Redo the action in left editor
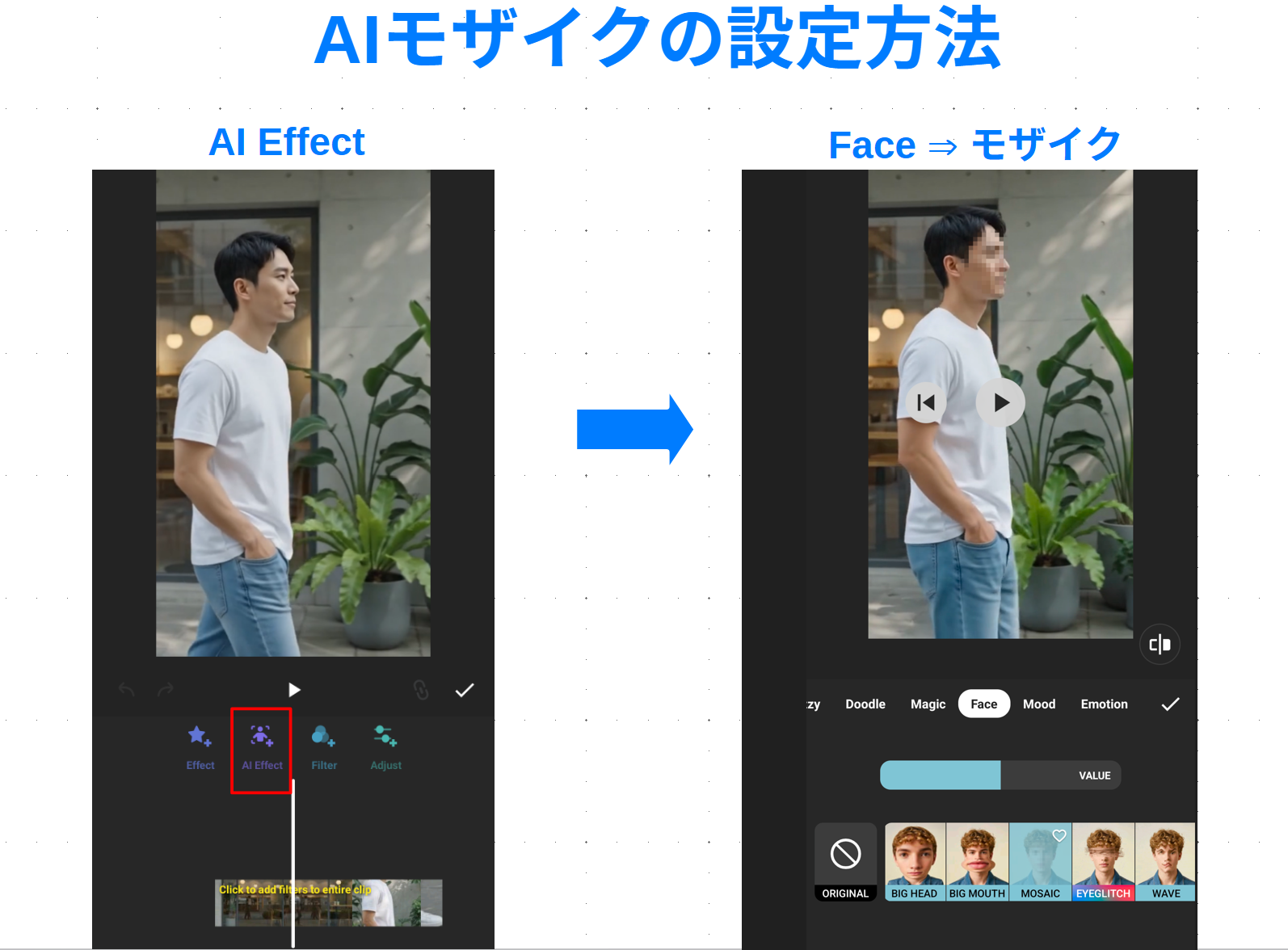 [166, 690]
